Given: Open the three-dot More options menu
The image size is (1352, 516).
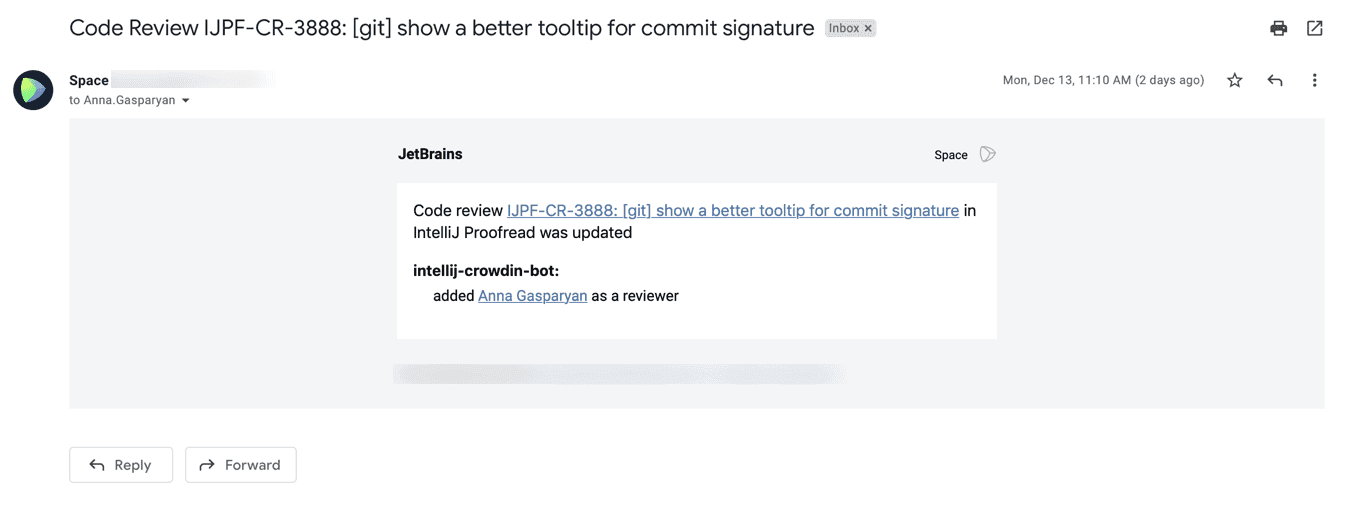Looking at the screenshot, I should (1314, 80).
